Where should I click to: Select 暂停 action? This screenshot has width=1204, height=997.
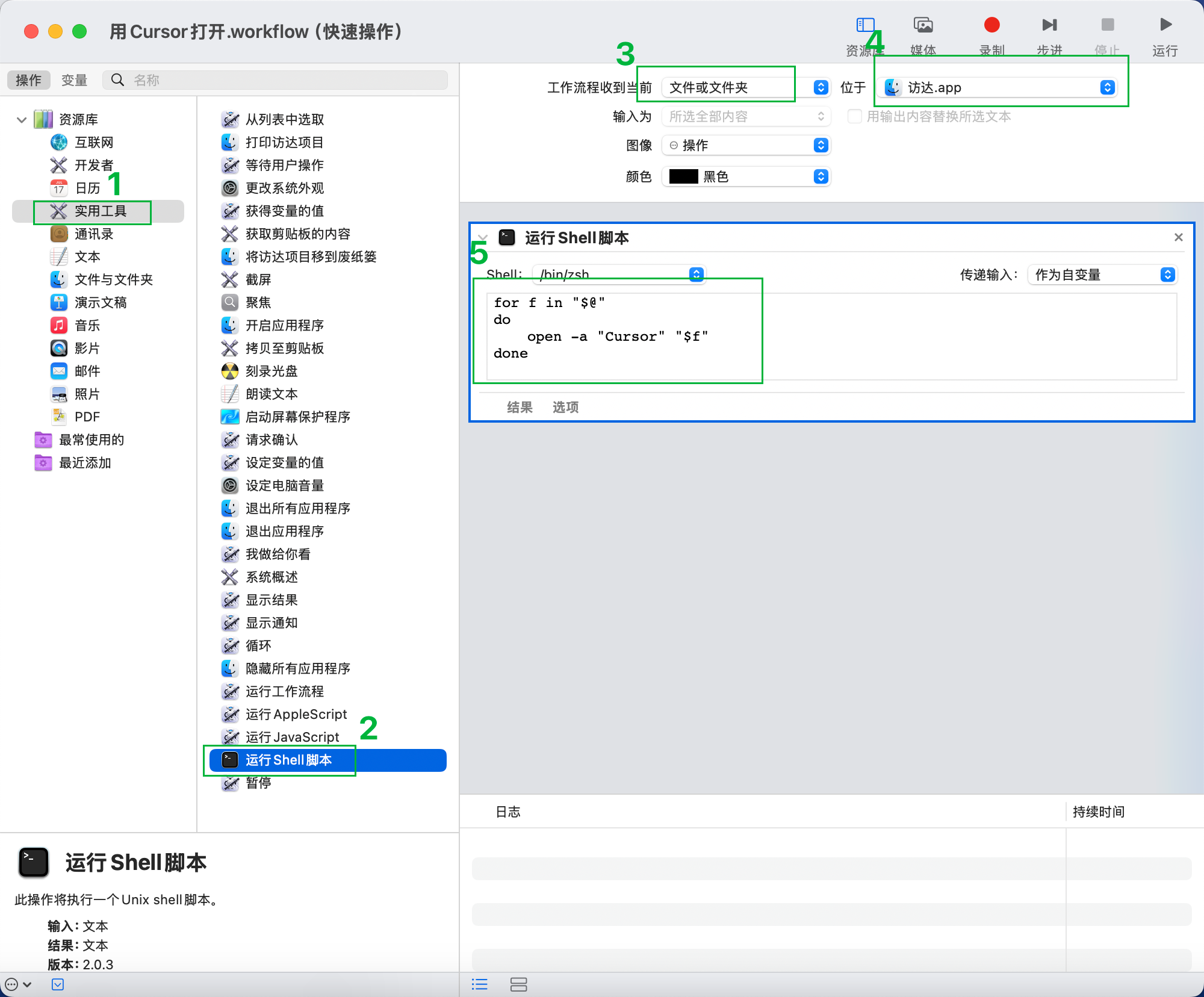pos(258,783)
